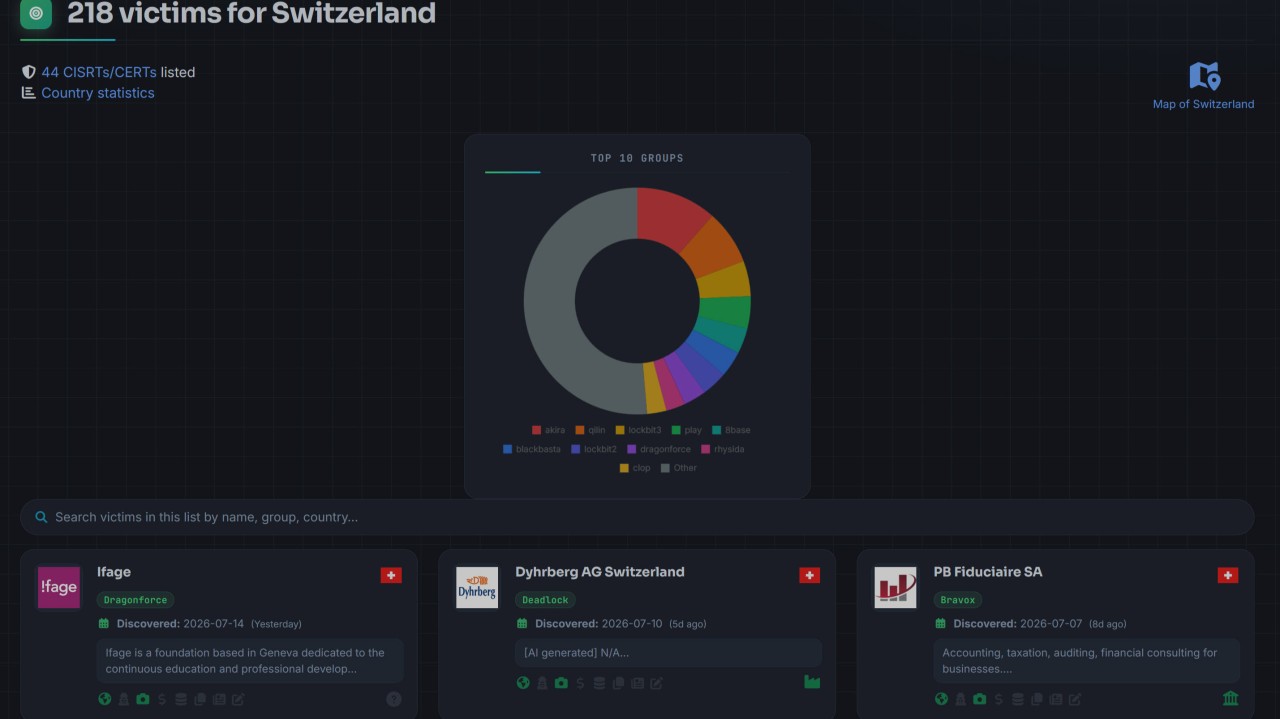This screenshot has height=719, width=1280.
Task: Click the Swiss flag on PB Fiduciaire card
Action: tap(1228, 575)
